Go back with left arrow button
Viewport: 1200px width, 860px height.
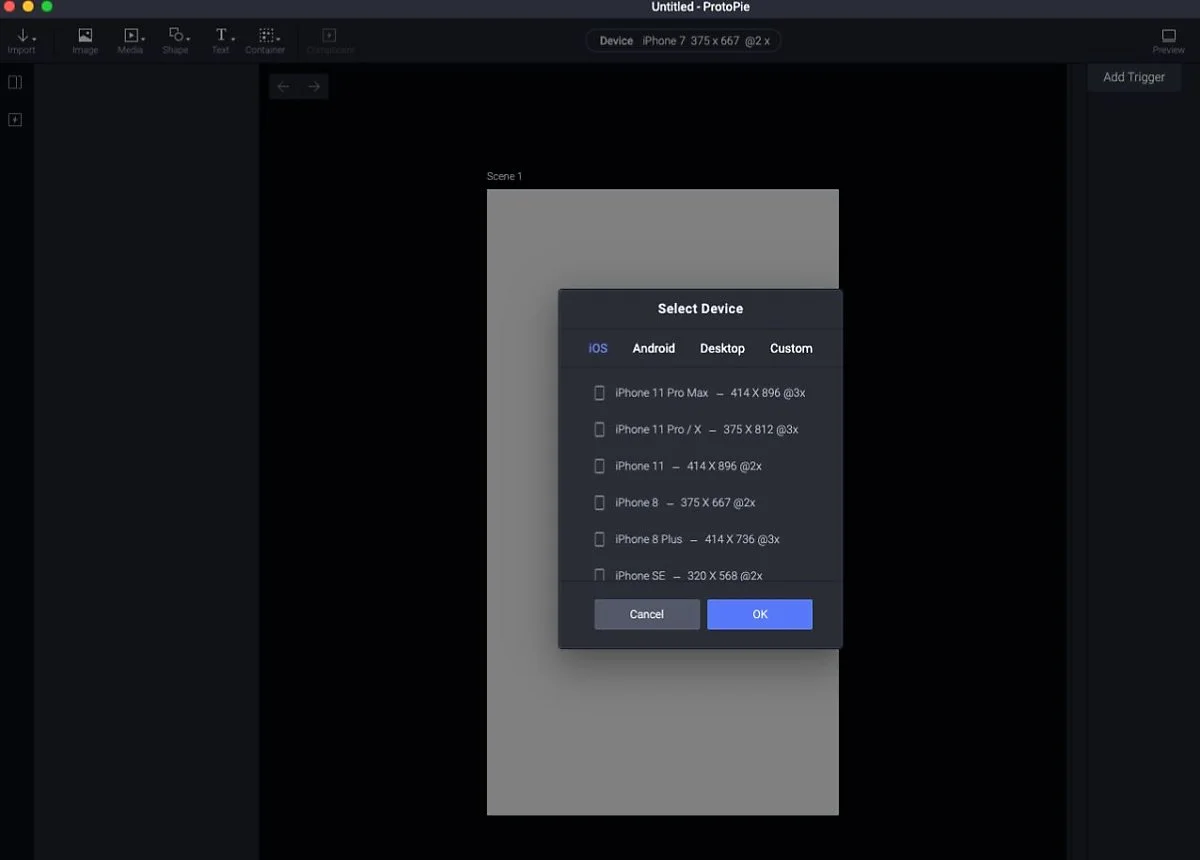pyautogui.click(x=284, y=87)
